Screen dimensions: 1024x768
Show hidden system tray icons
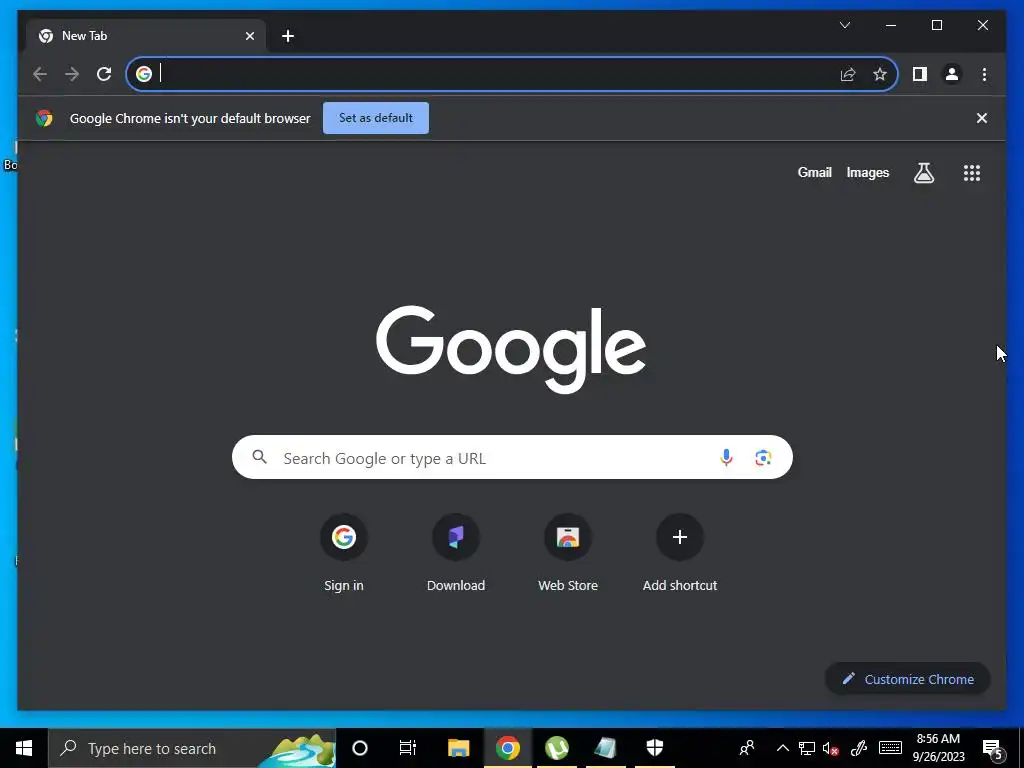coord(782,748)
